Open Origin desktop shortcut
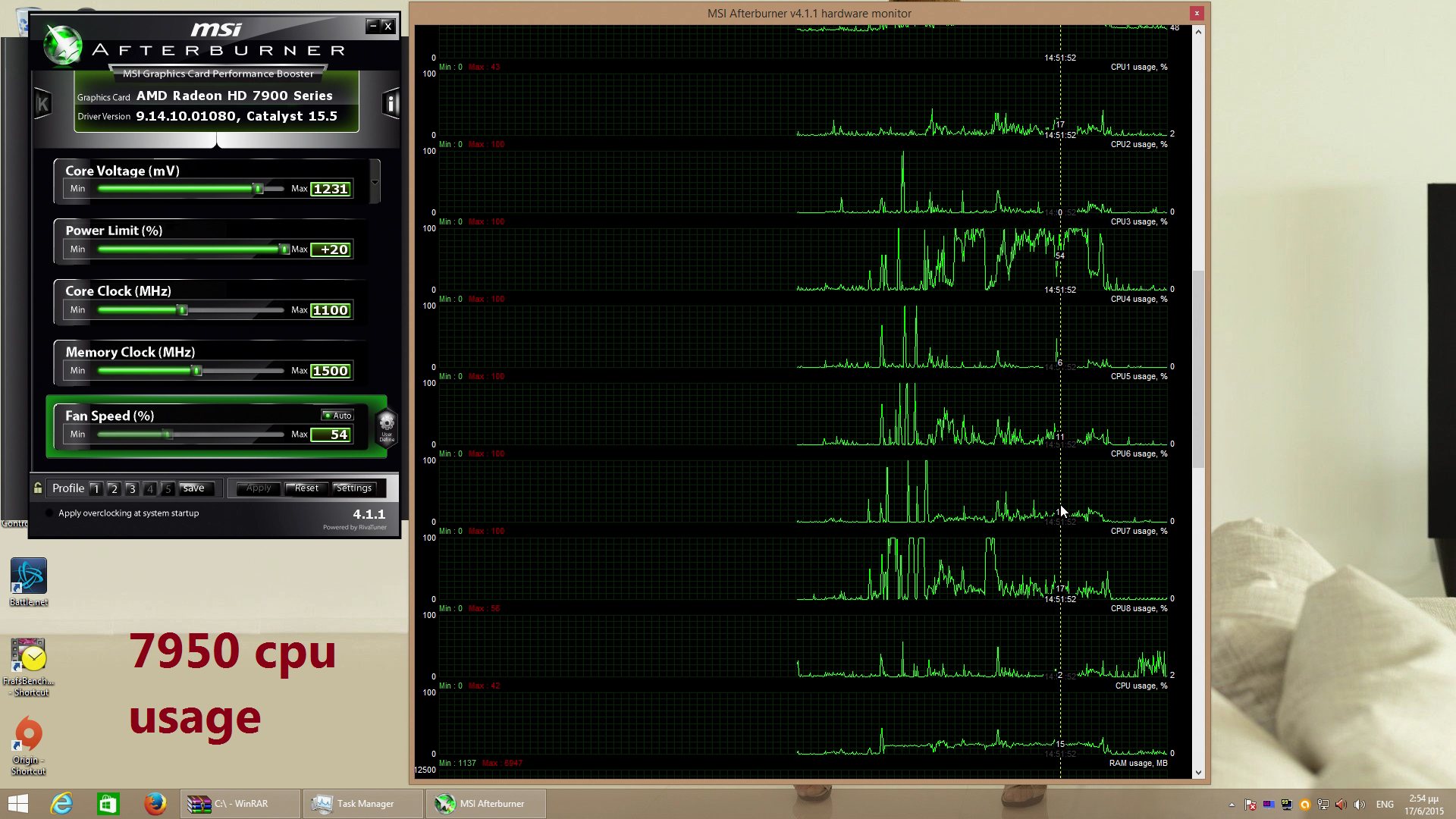 29,746
